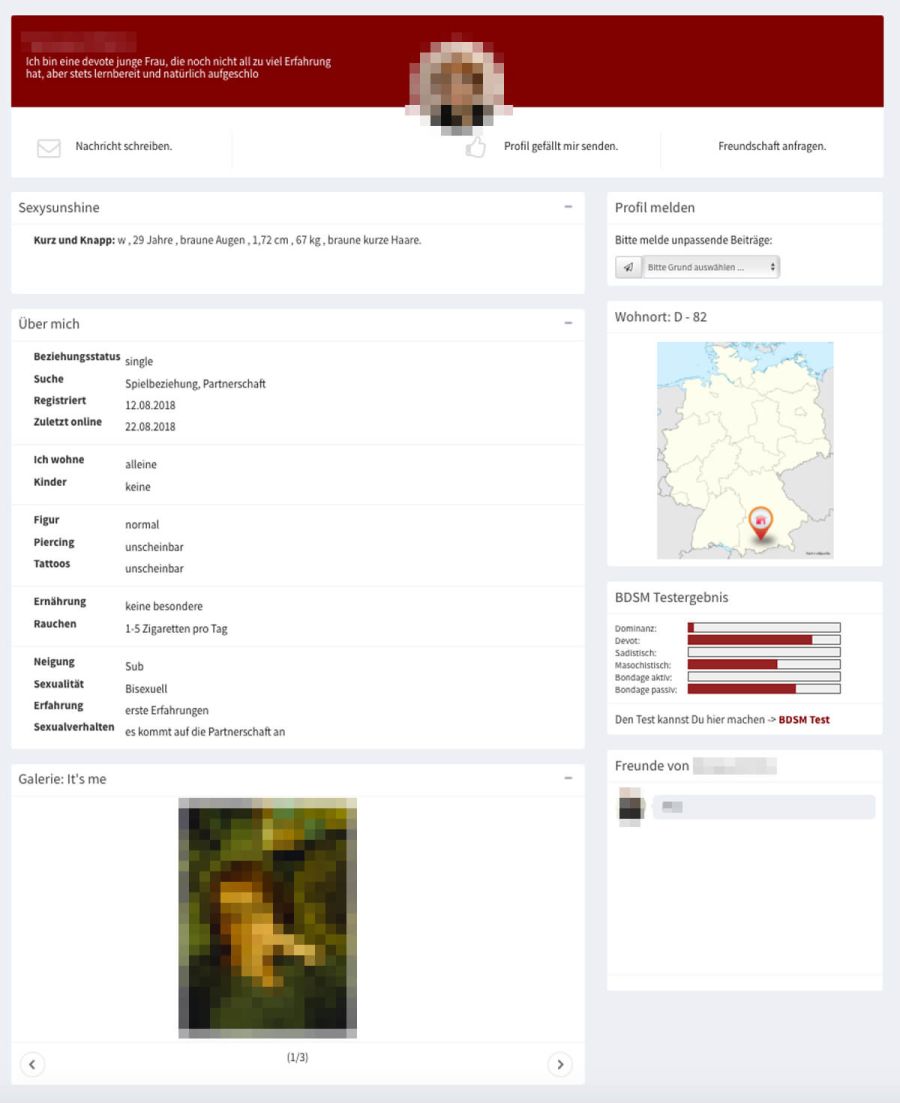Click the Dominanz result bar
The height and width of the screenshot is (1103, 900).
point(763,627)
